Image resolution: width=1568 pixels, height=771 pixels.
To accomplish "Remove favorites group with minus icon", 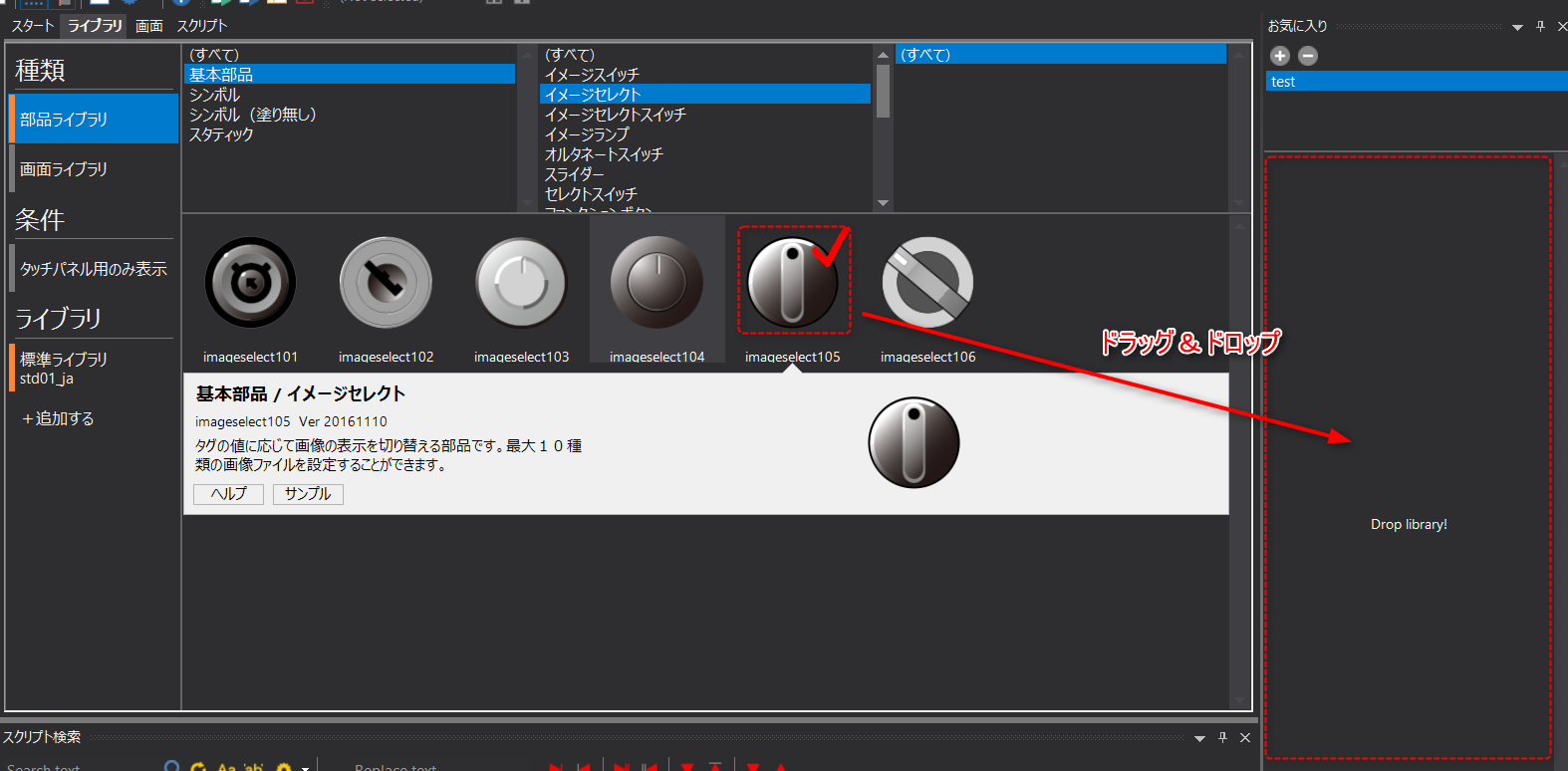I will [1308, 56].
